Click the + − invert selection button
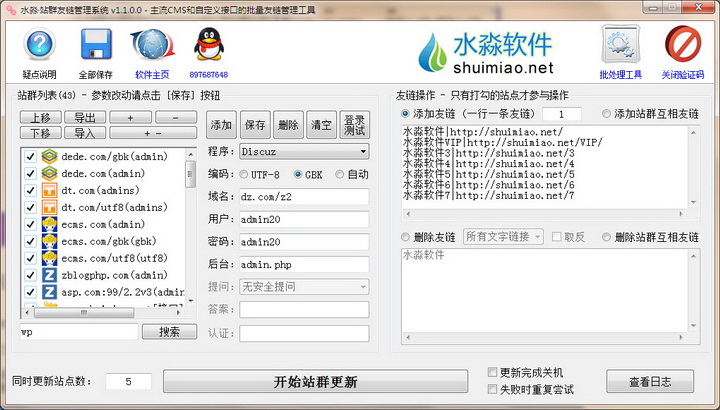 (x=153, y=133)
